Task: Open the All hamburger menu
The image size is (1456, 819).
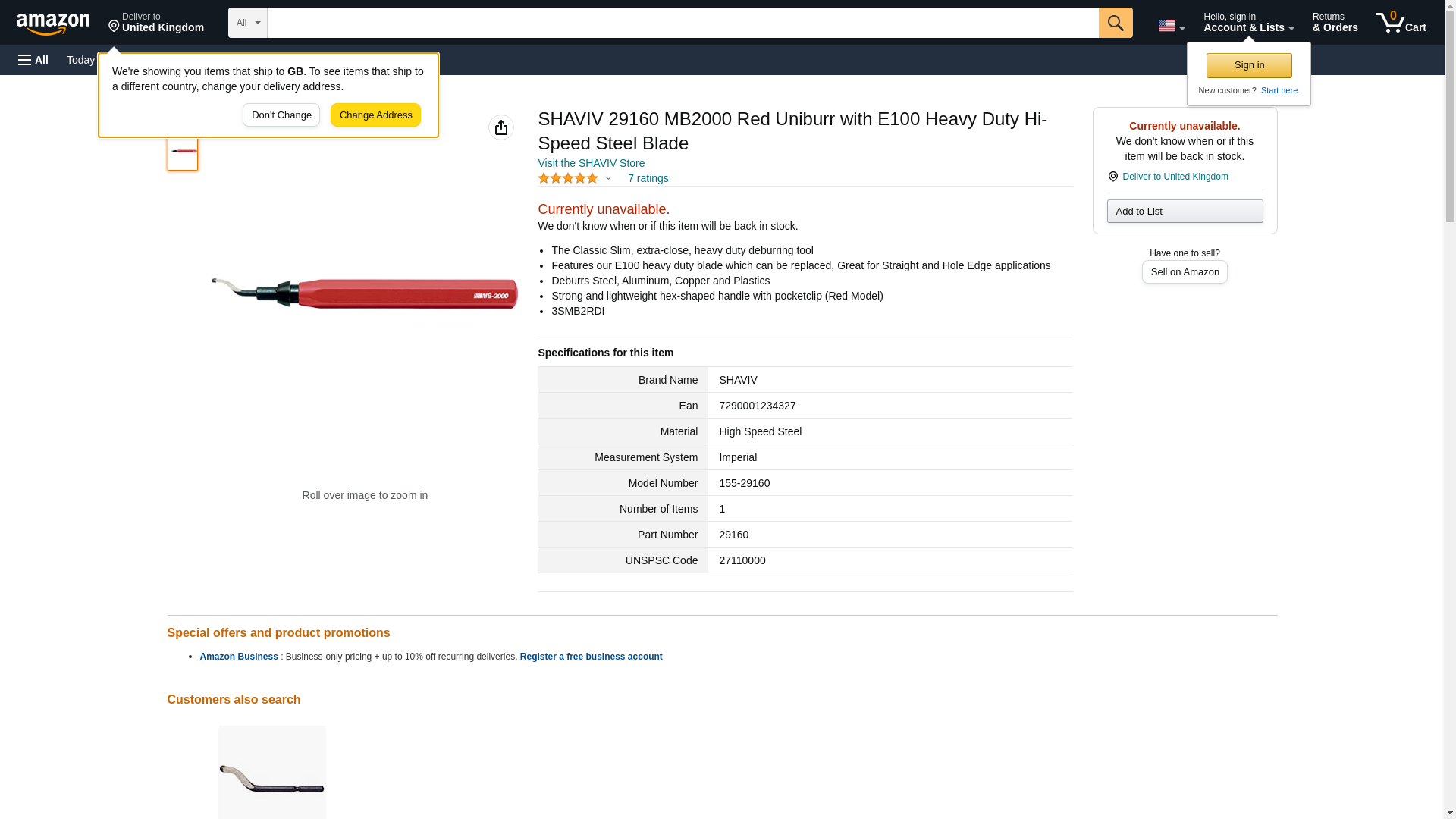Action: coord(33,60)
